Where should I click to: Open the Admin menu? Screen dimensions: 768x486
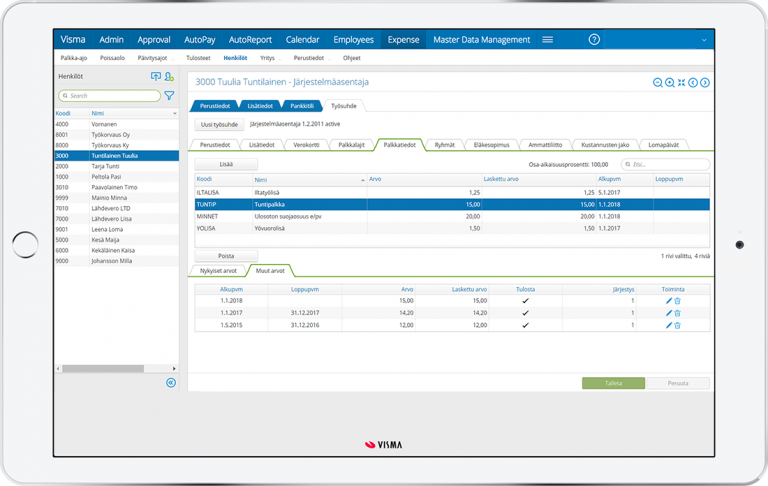(111, 40)
